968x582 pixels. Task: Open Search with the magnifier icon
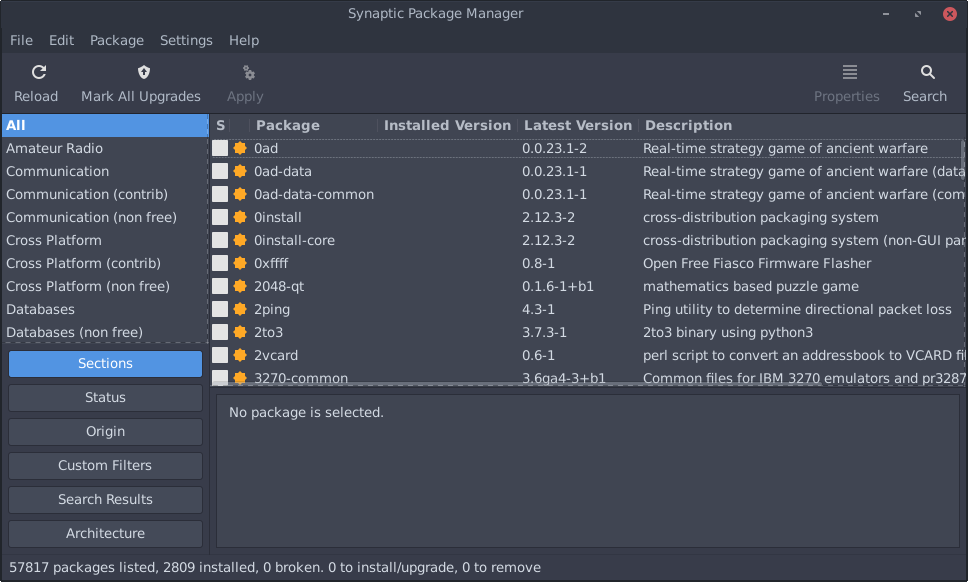tap(927, 72)
